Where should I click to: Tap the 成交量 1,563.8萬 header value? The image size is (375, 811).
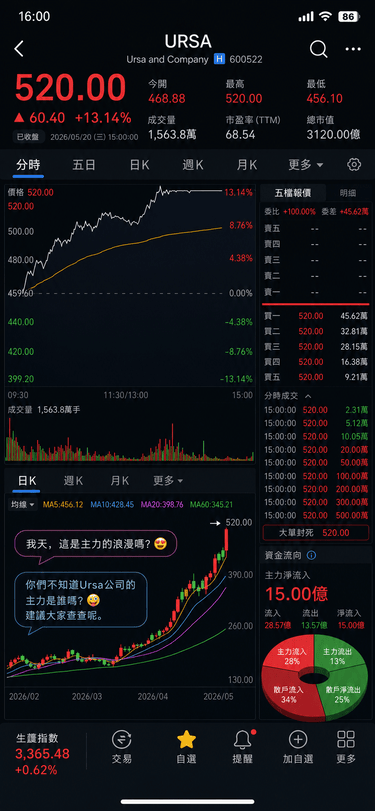(x=172, y=134)
